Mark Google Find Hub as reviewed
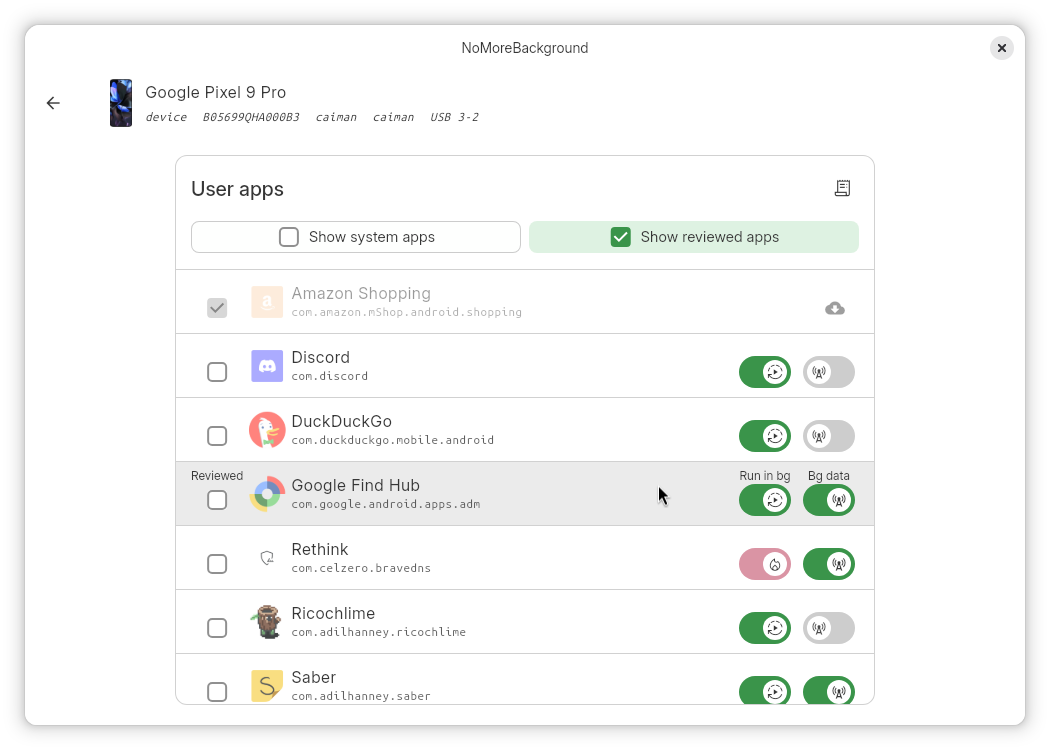 [x=217, y=500]
